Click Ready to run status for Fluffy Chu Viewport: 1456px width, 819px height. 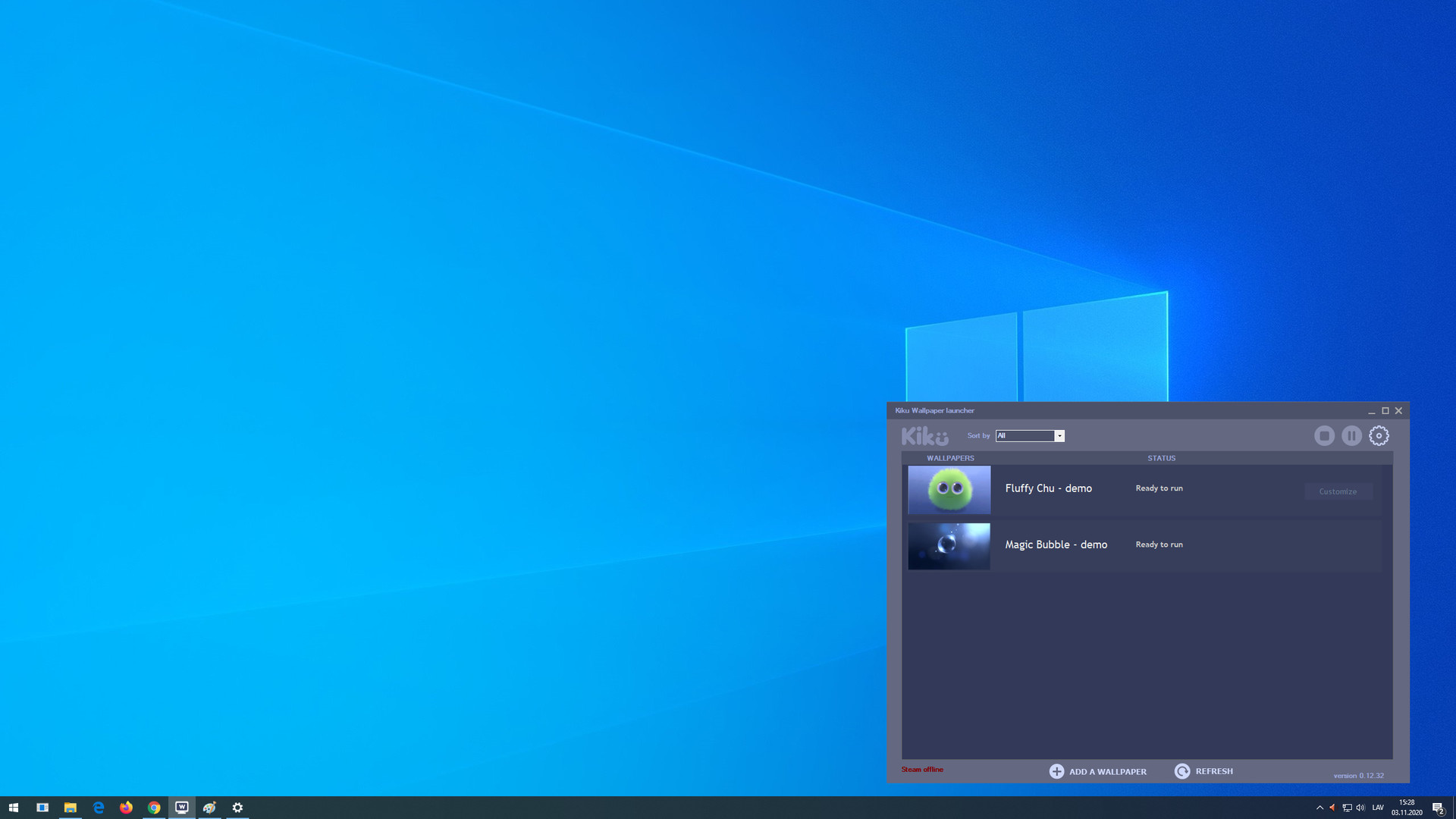pyautogui.click(x=1159, y=488)
